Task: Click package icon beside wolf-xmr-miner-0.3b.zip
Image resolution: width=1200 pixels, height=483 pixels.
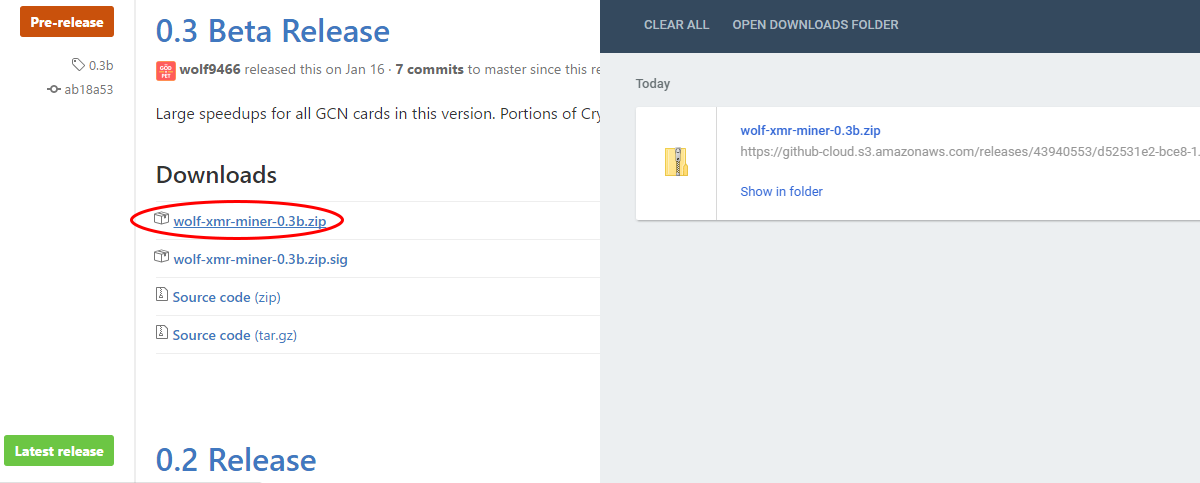Action: point(162,219)
